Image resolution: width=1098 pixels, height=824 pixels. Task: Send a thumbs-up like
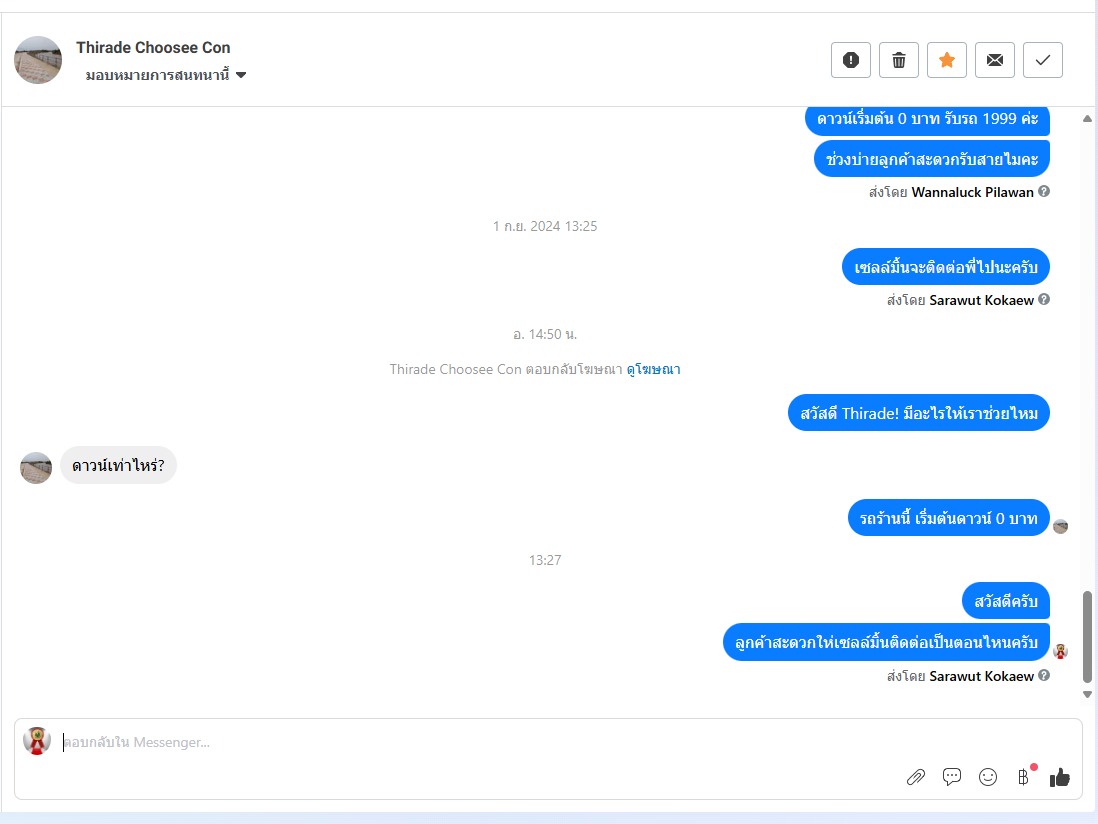(1059, 777)
